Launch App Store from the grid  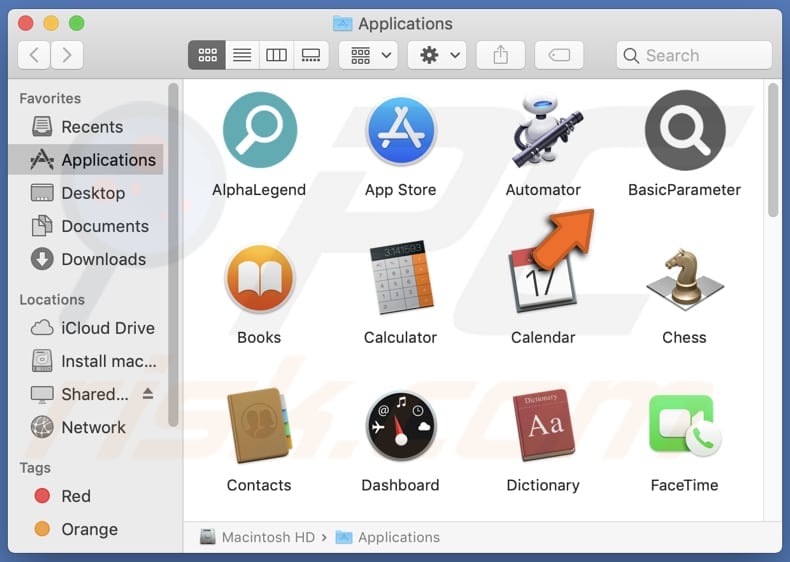[x=401, y=131]
